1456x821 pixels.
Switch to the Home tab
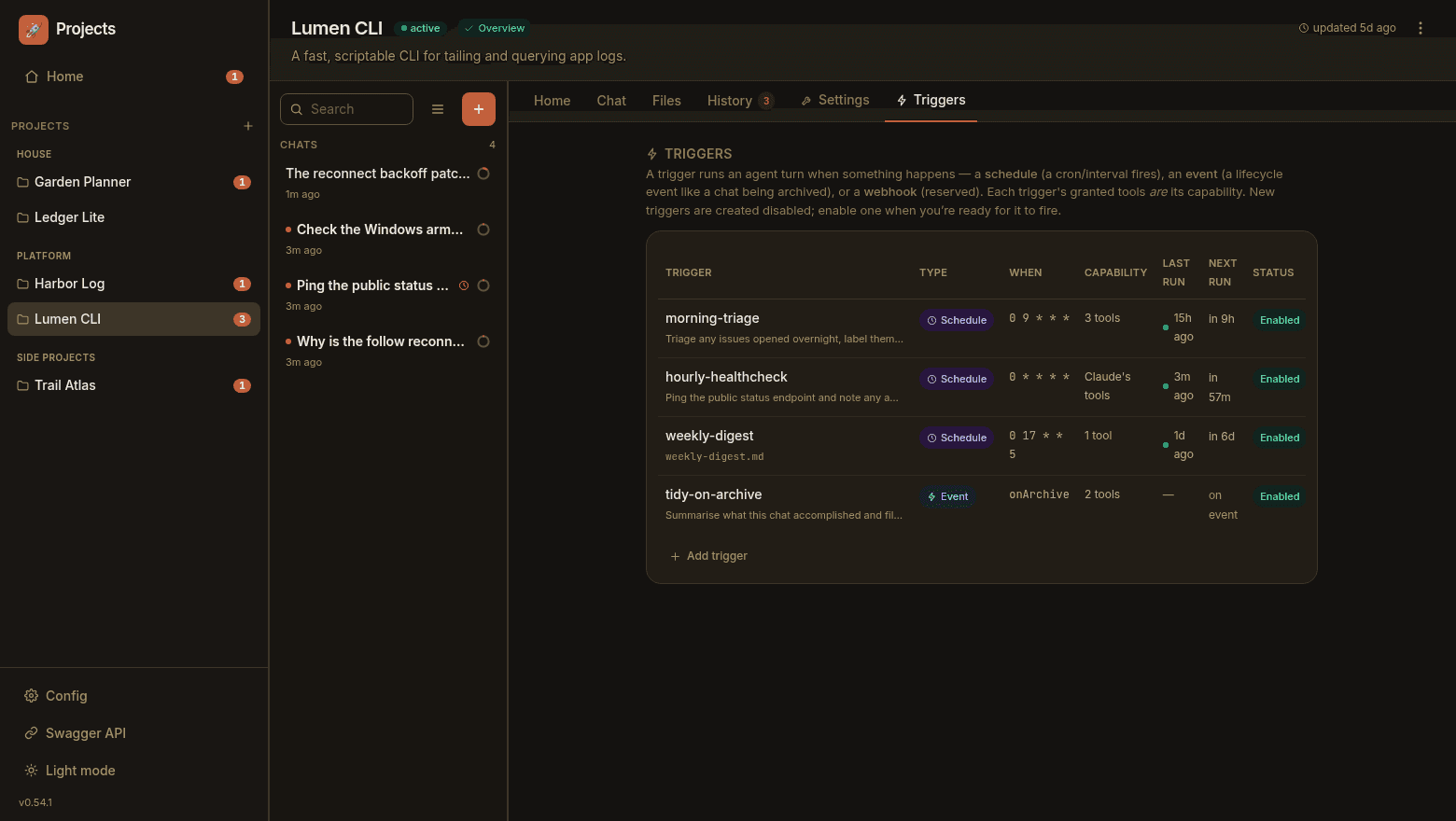(x=552, y=101)
